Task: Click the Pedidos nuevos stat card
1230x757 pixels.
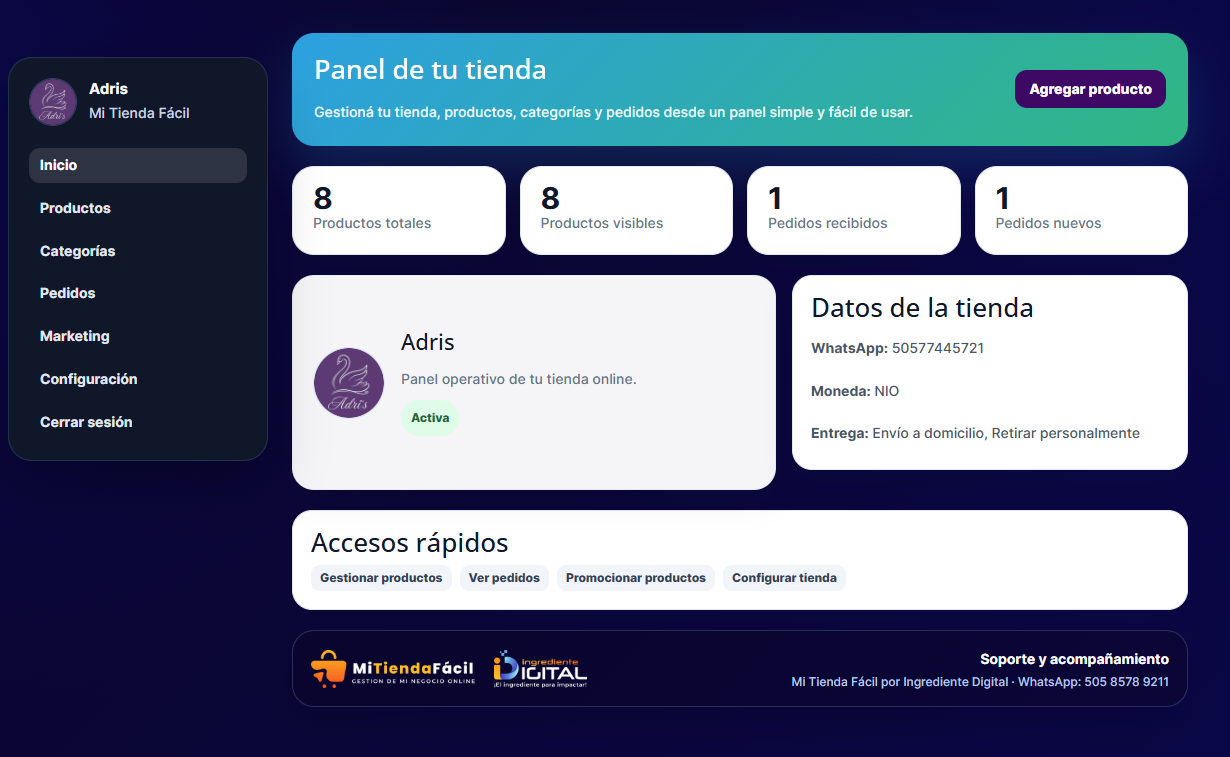Action: coord(1081,210)
